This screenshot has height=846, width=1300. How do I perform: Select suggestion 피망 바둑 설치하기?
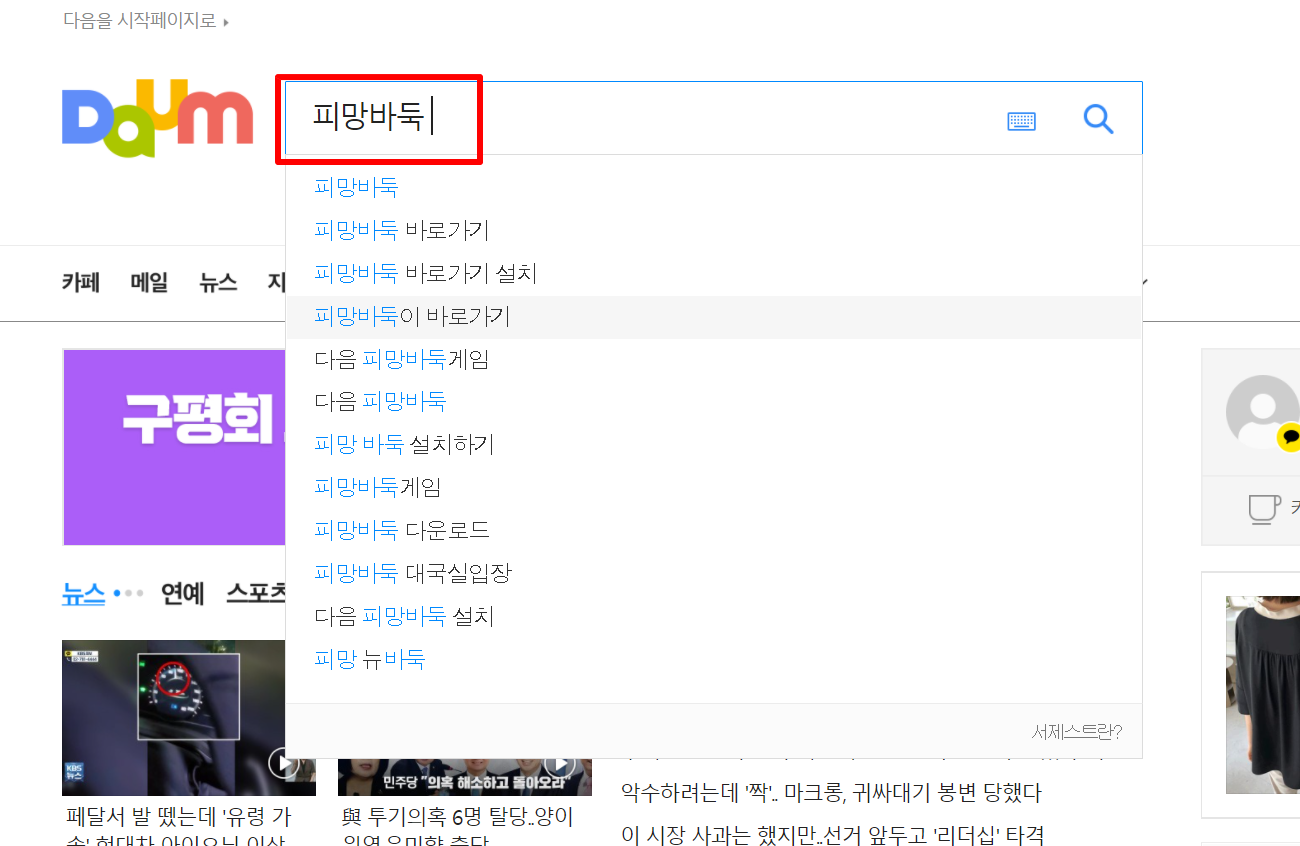coord(714,445)
